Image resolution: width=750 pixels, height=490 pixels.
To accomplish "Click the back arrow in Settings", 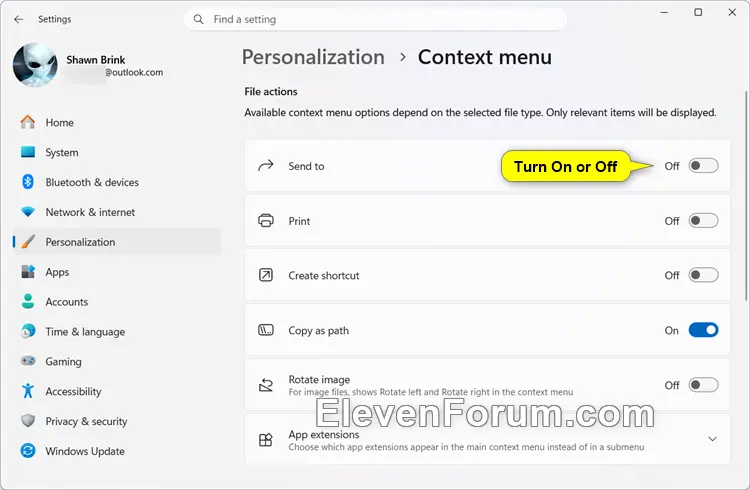I will point(19,19).
